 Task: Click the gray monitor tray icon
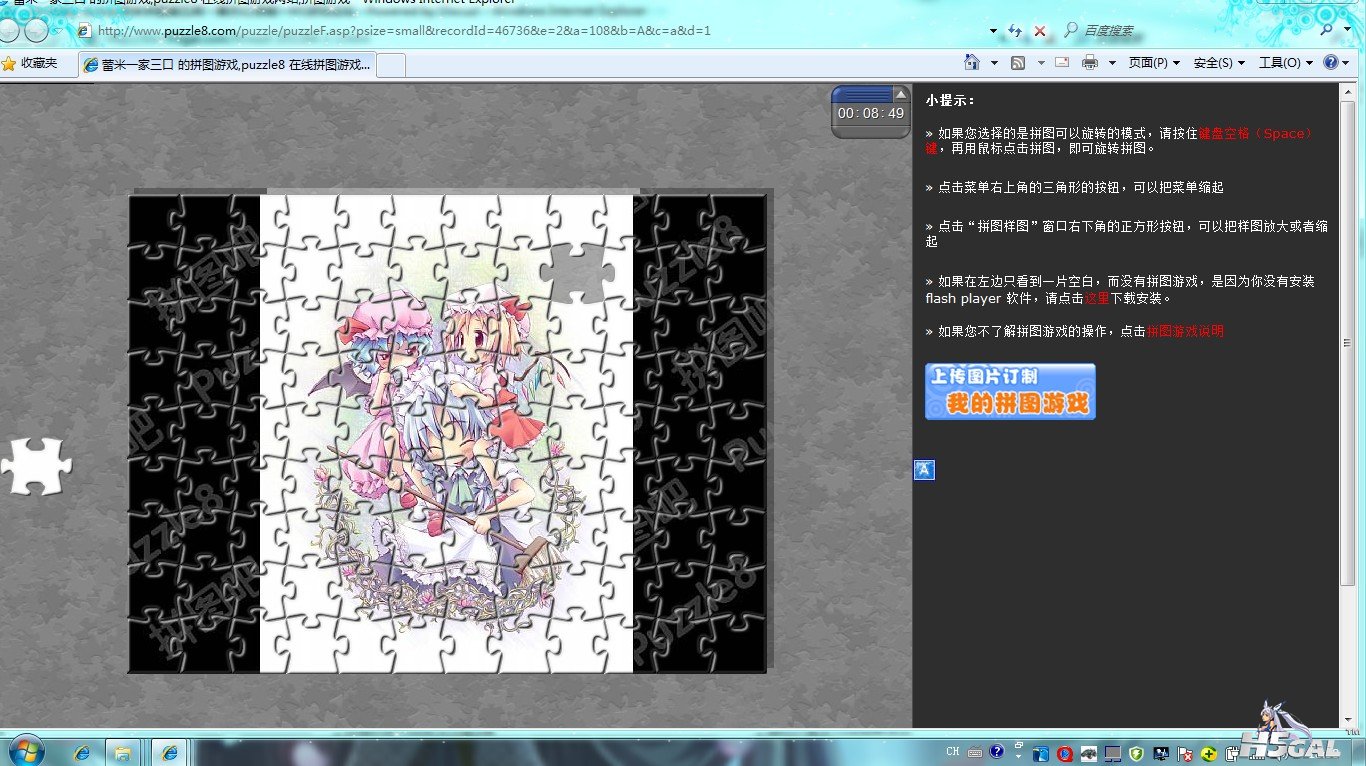pos(1113,754)
